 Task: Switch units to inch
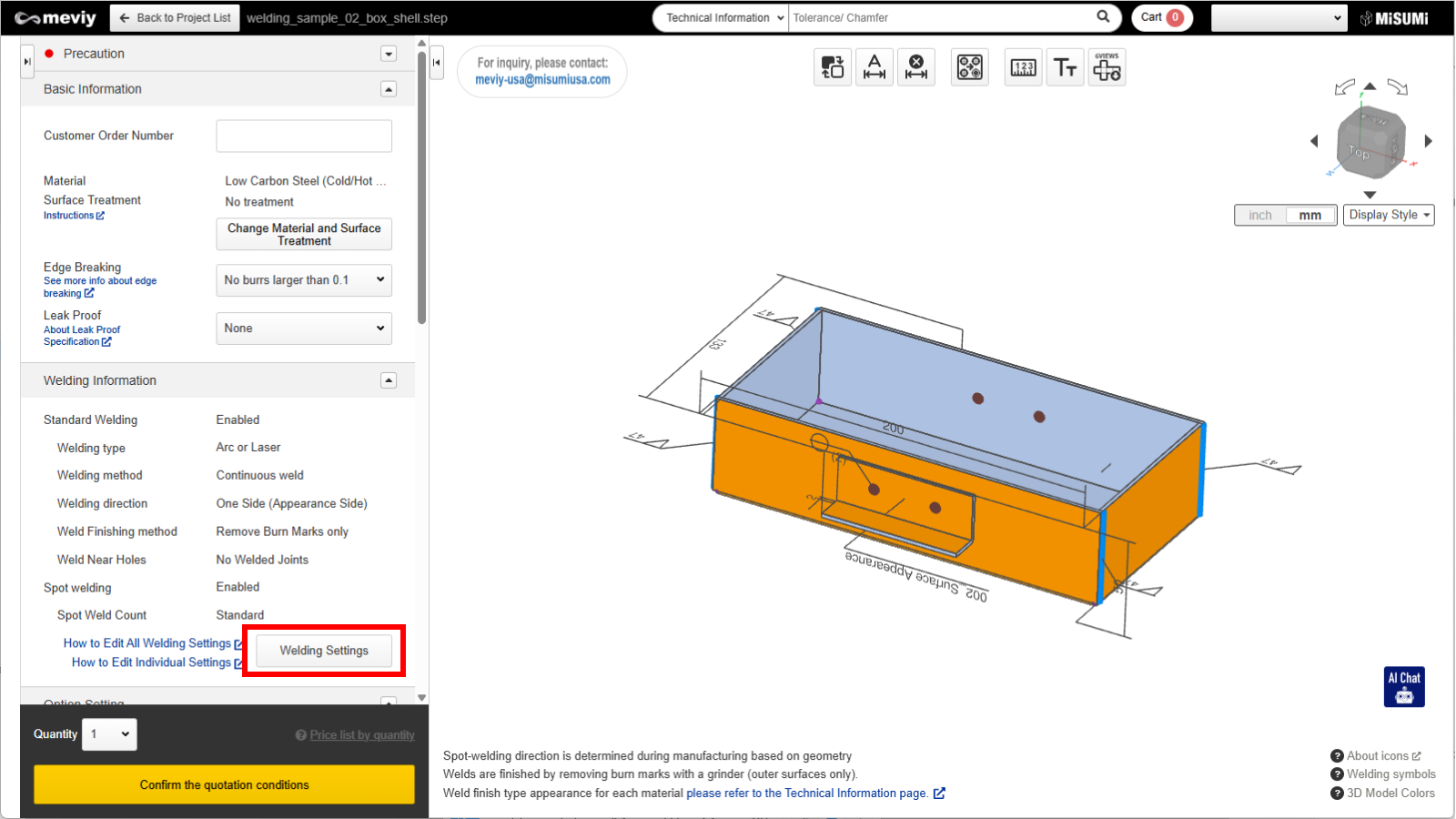click(1260, 216)
